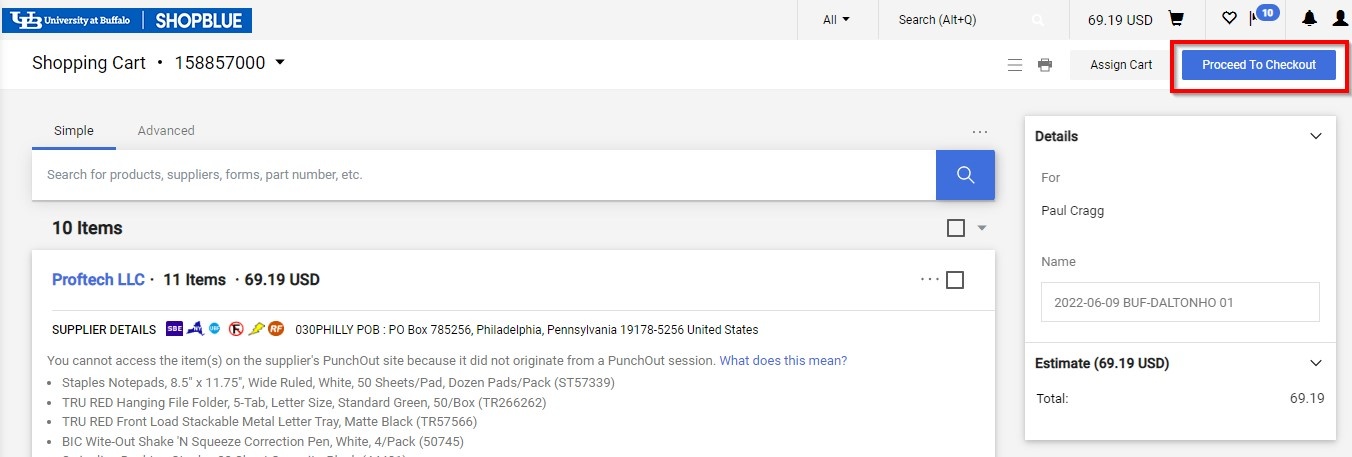Click the cart Name input field

tap(1180, 302)
